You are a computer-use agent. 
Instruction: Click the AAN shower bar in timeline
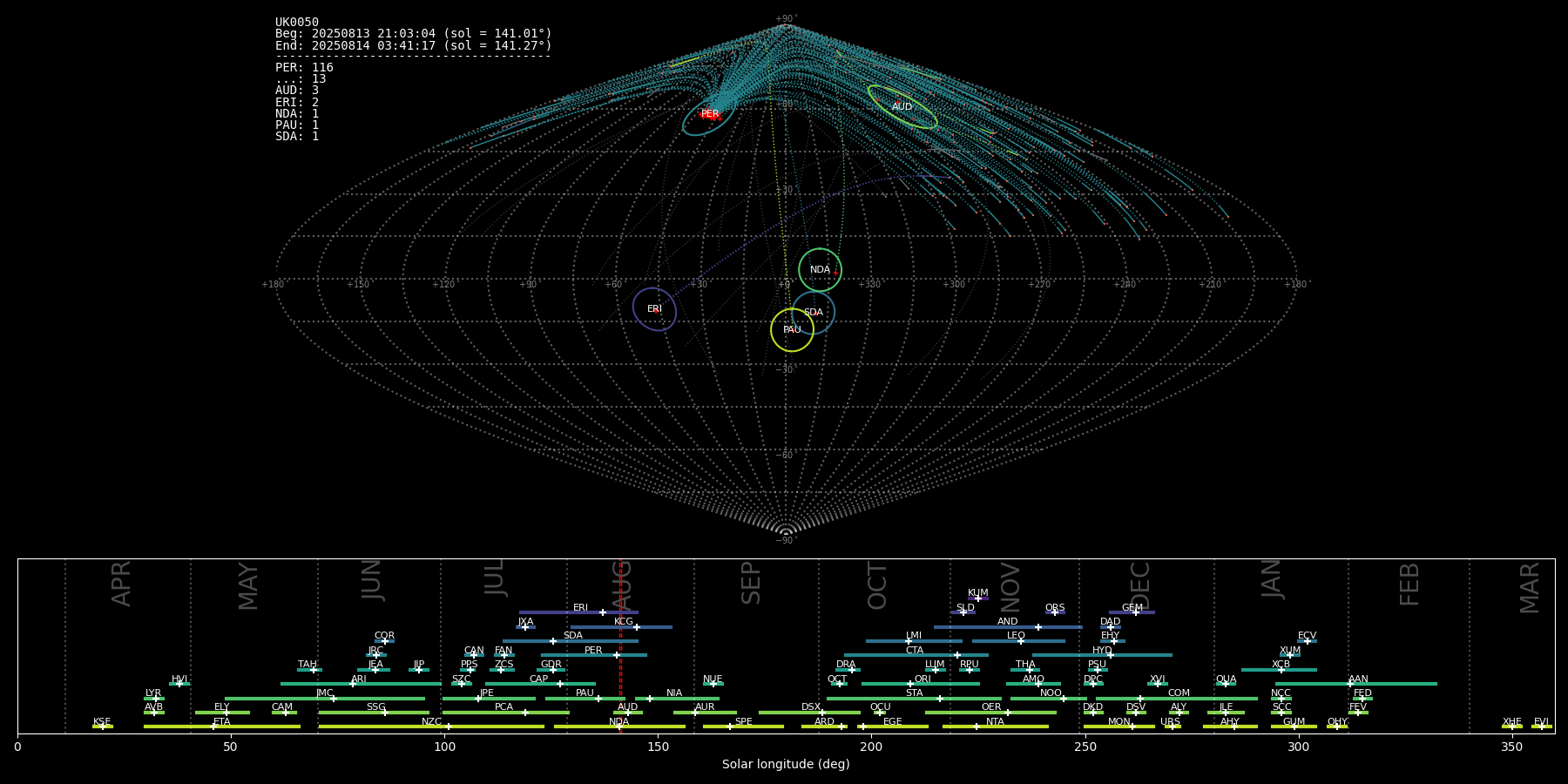1356,684
